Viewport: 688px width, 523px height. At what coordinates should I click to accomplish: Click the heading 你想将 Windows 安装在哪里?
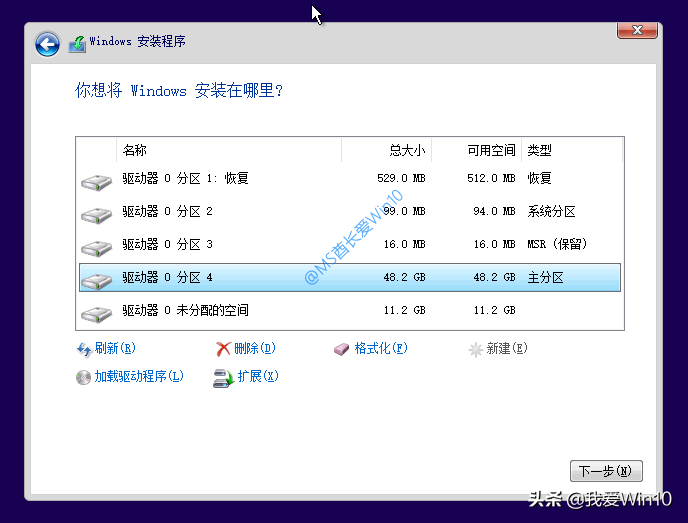point(179,91)
